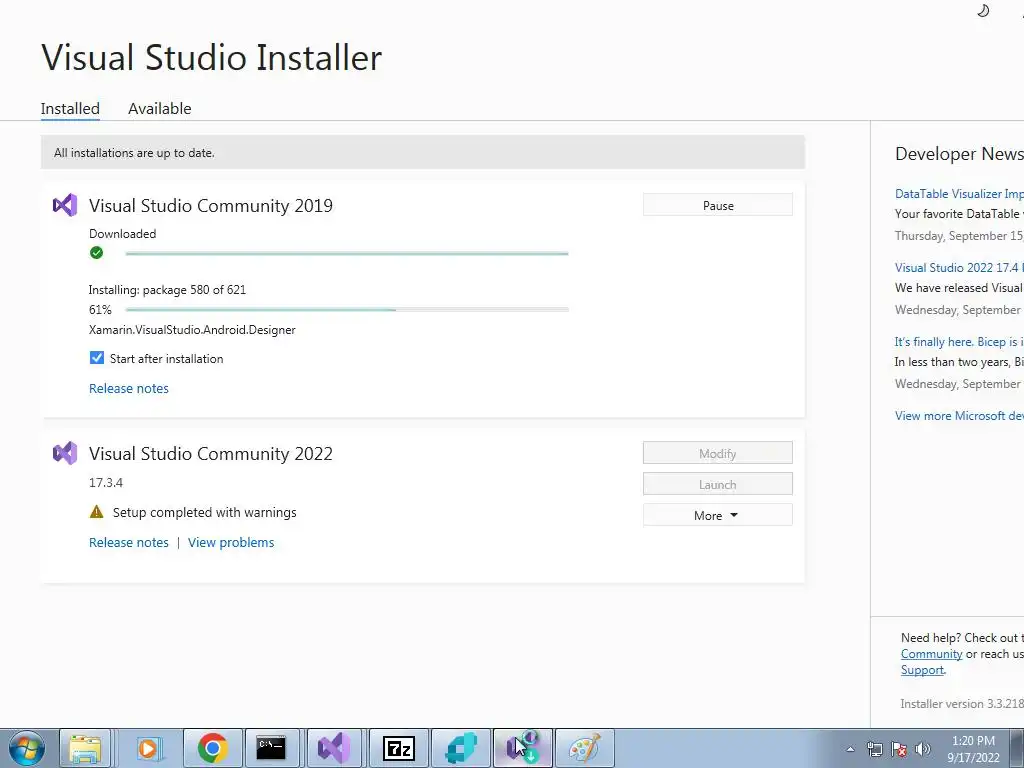The height and width of the screenshot is (768, 1024).
Task: Click Installing: package 580 of 621 text
Action: [167, 289]
